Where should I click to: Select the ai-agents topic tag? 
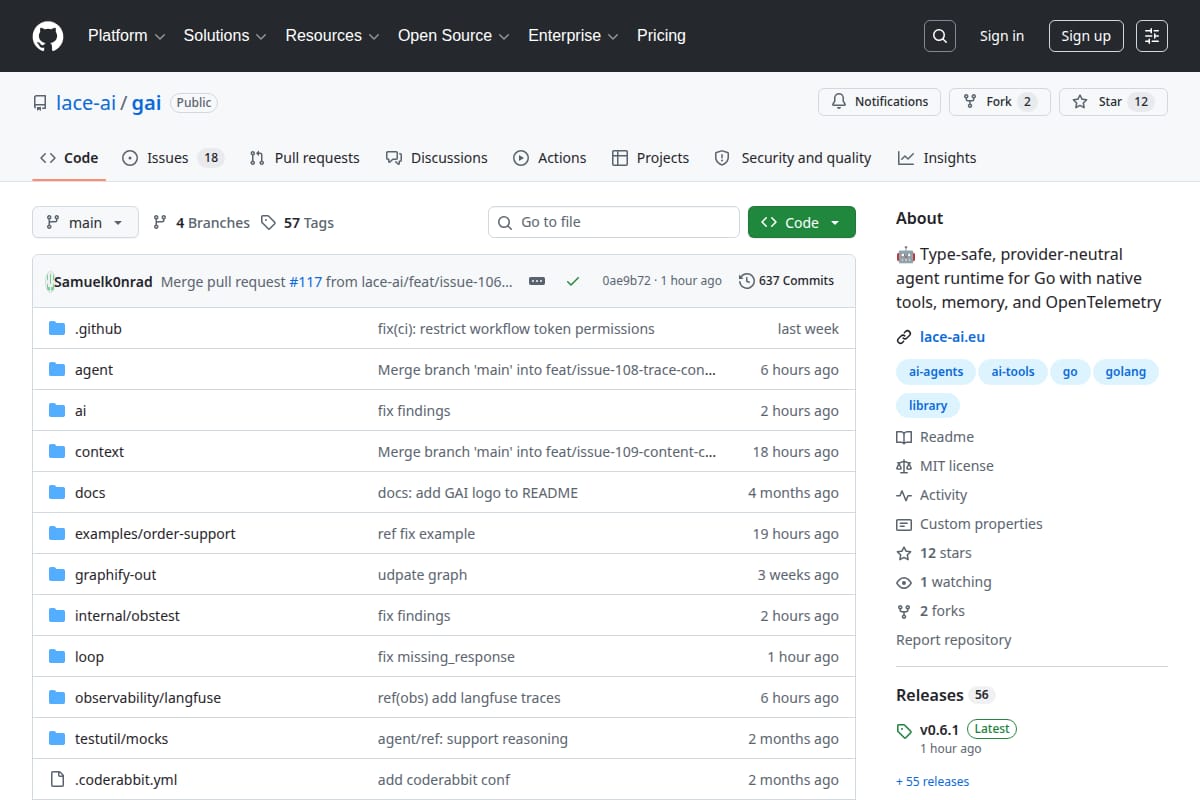[x=936, y=371]
